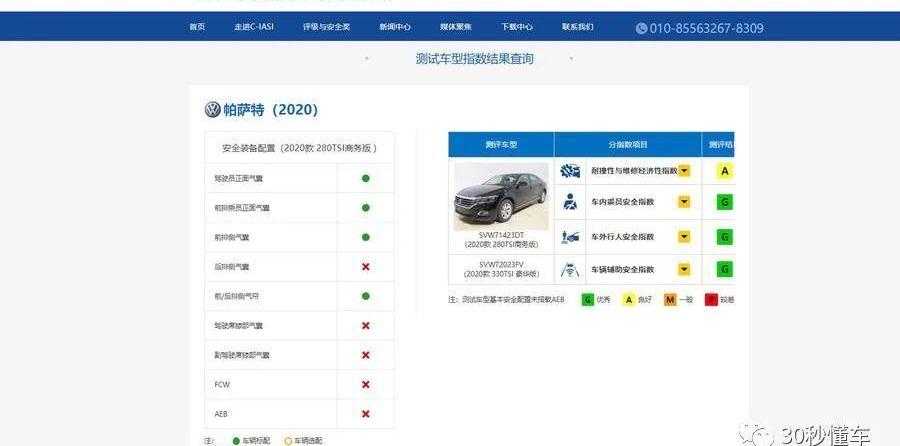Viewport: 900px width, 446px height.
Task: Click the yellow A rating for 耐撞性与维修经济性指数
Action: pos(725,171)
